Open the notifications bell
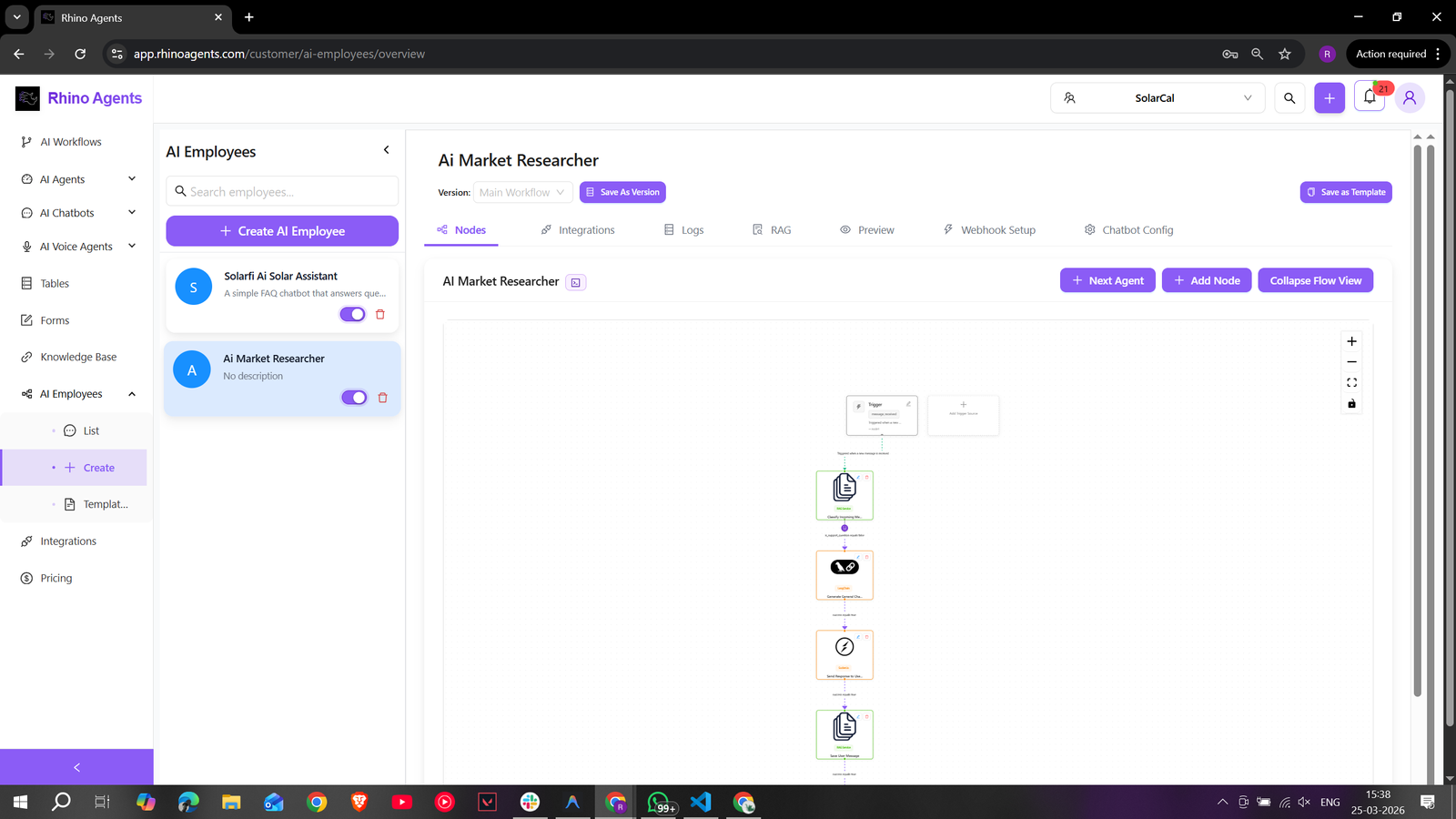Image resolution: width=1456 pixels, height=819 pixels. (x=1370, y=96)
